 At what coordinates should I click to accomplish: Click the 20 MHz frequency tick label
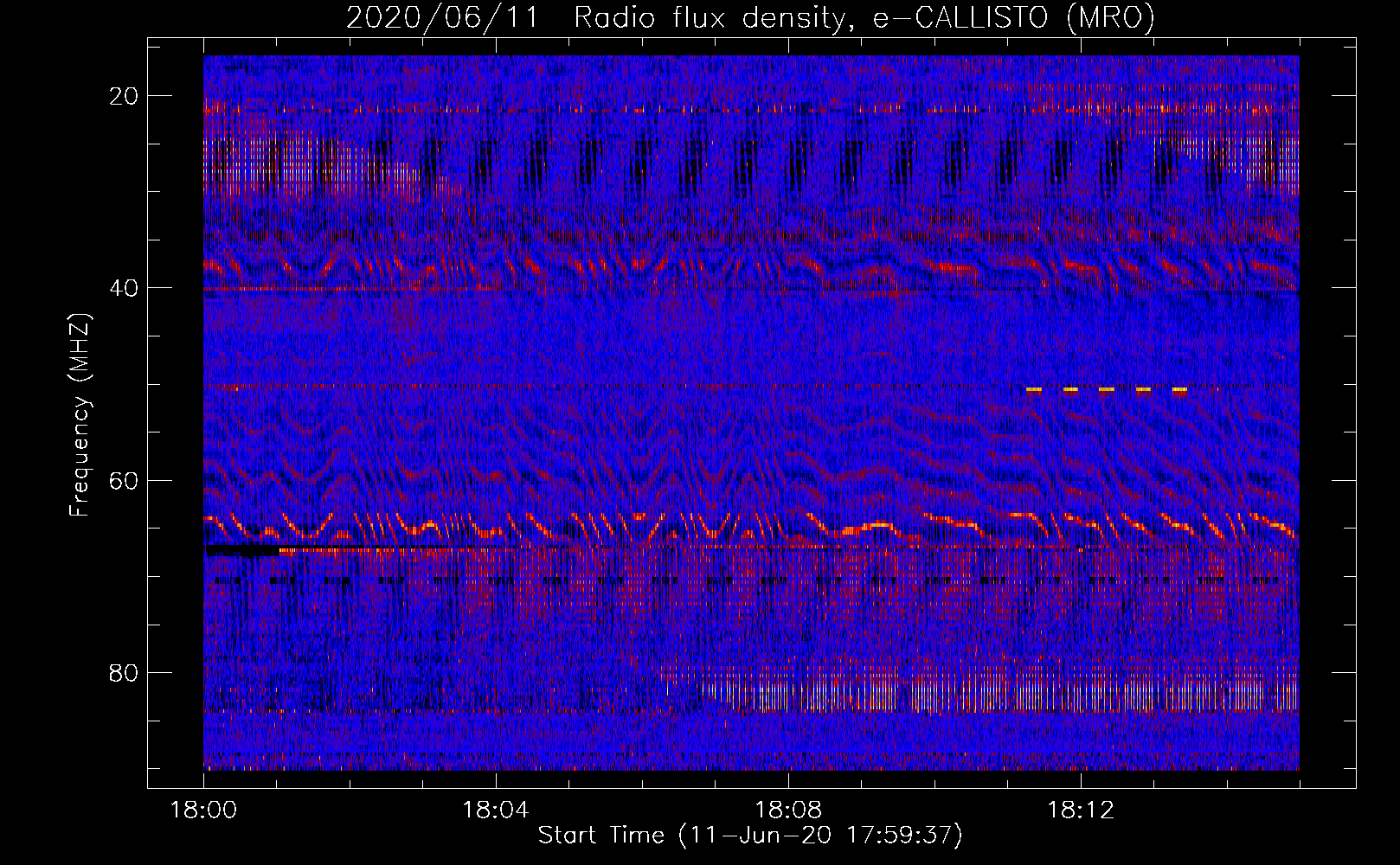tap(125, 96)
